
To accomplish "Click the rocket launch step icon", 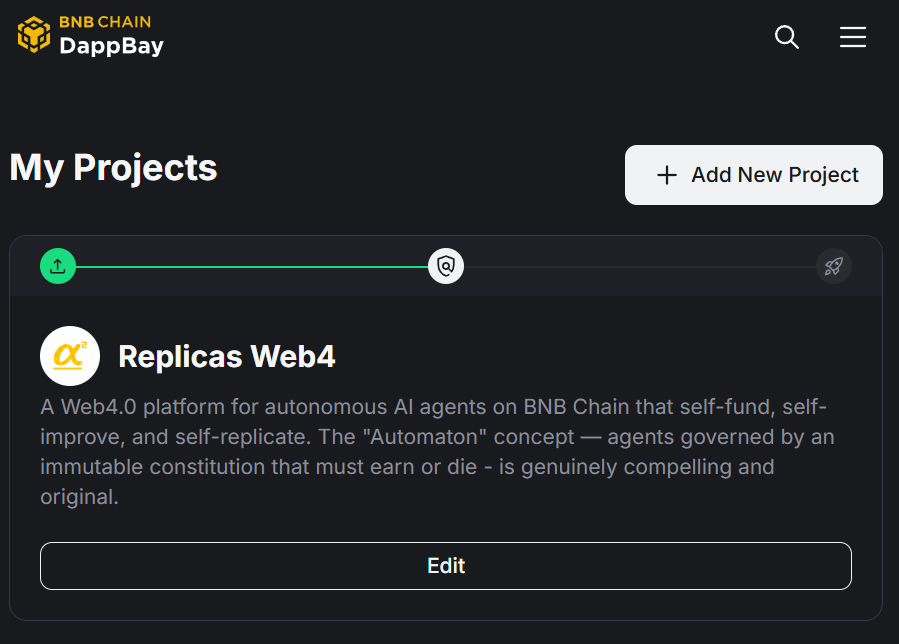I will coord(834,266).
